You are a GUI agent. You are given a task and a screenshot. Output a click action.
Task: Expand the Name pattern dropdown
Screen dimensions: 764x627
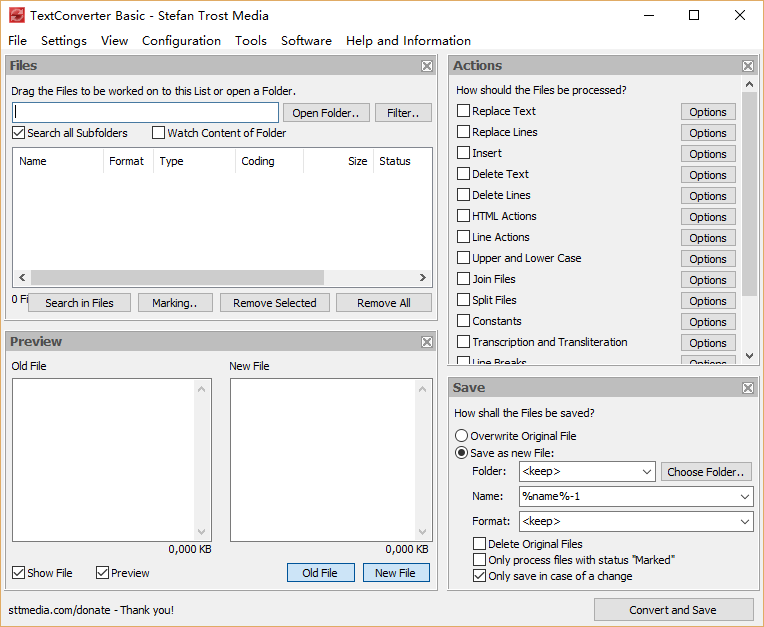tap(745, 496)
